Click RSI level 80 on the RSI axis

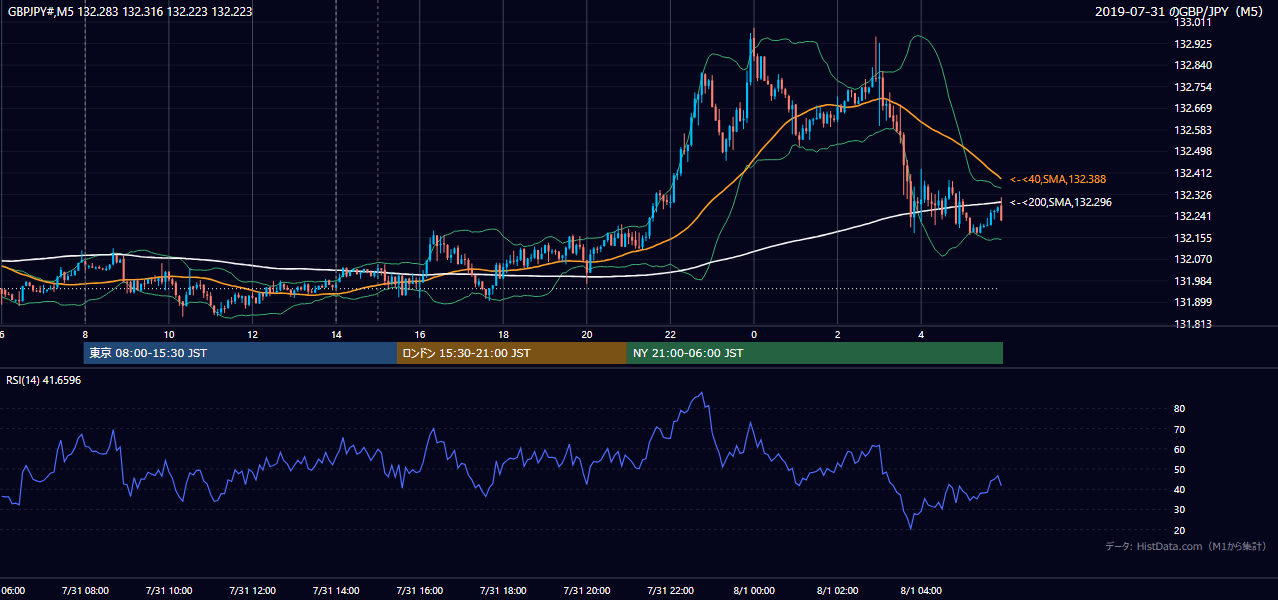coord(1180,409)
